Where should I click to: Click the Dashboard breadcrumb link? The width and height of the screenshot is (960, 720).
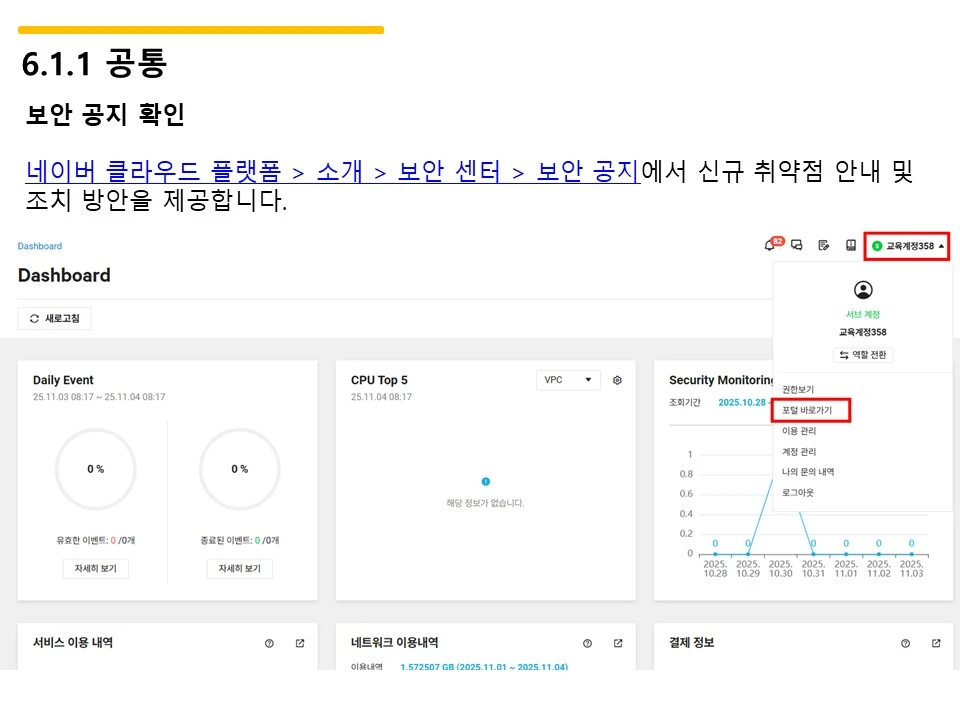[x=40, y=245]
